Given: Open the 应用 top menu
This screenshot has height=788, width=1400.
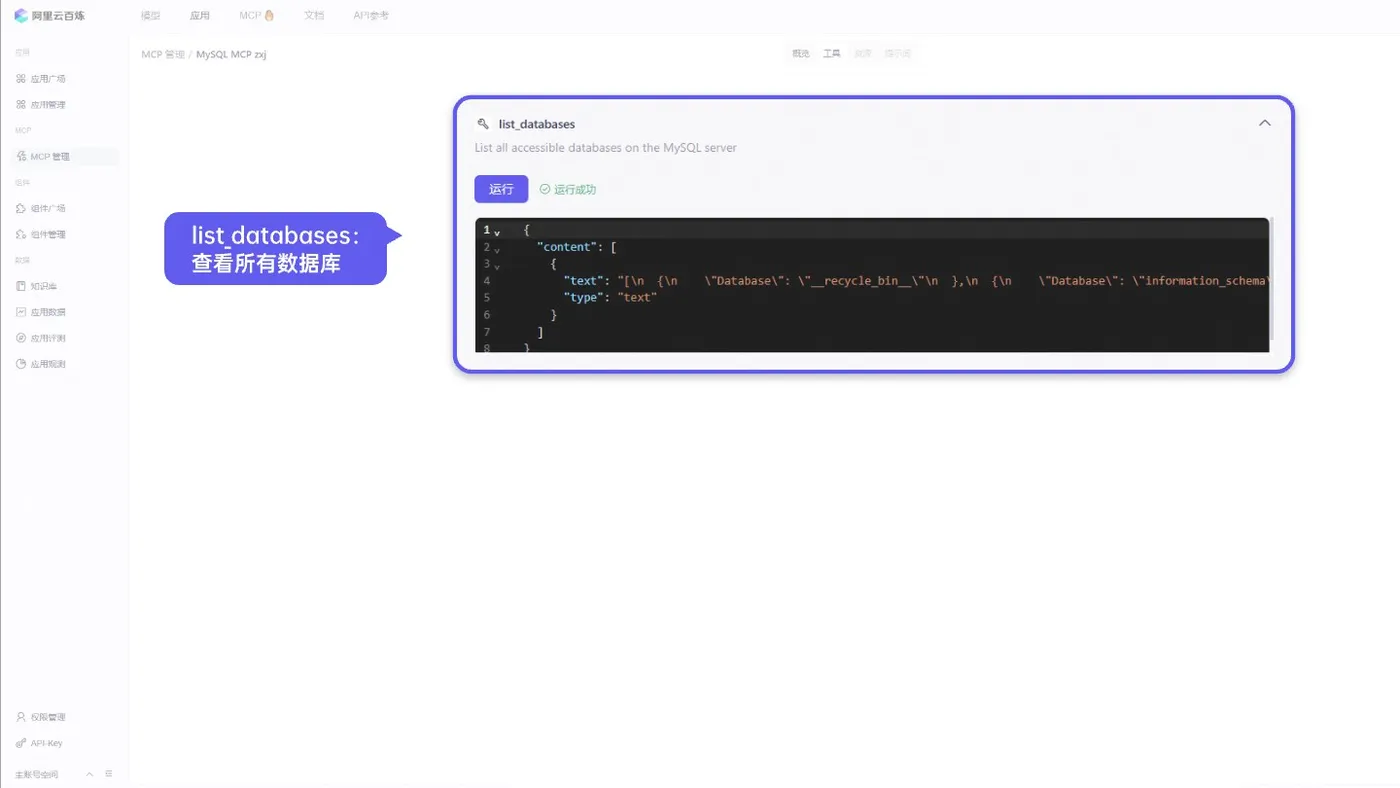Looking at the screenshot, I should point(200,16).
